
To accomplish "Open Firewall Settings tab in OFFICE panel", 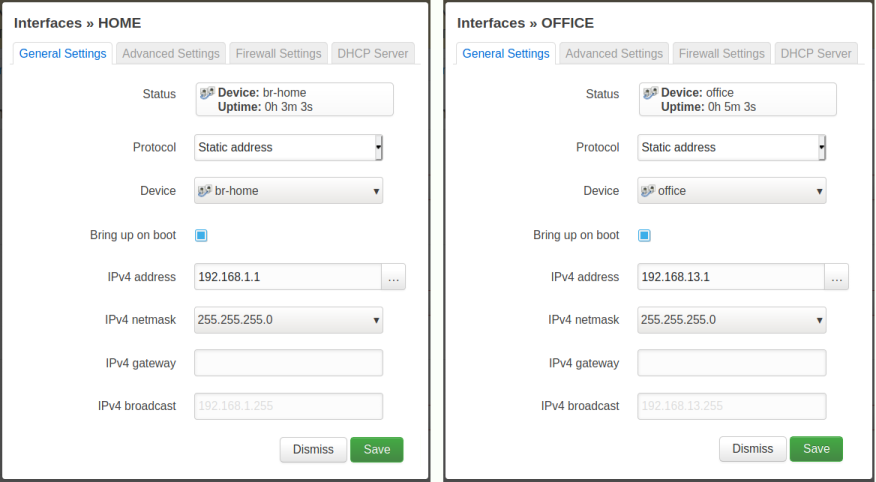I will 722,54.
